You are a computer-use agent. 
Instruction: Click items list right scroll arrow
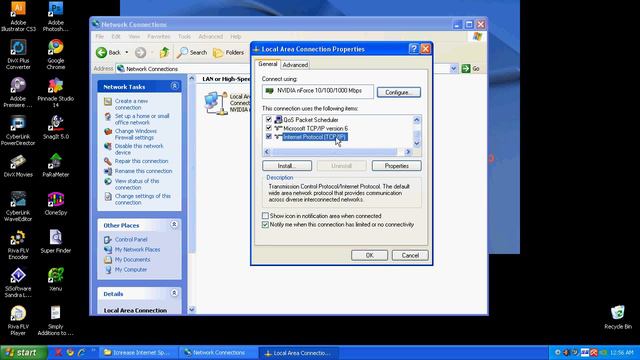click(x=408, y=152)
